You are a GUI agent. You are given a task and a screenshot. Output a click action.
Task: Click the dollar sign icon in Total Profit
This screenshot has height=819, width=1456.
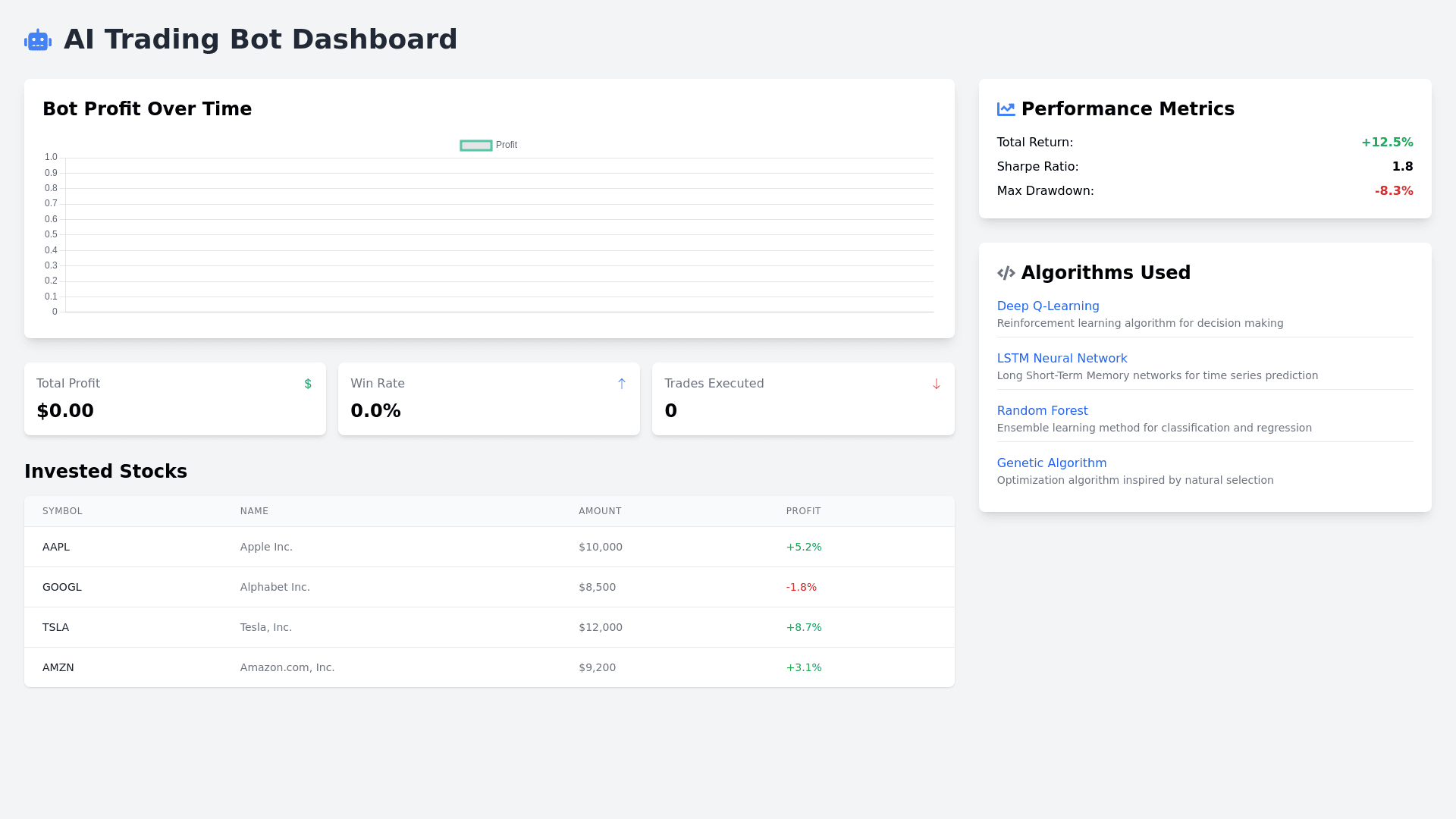click(308, 384)
